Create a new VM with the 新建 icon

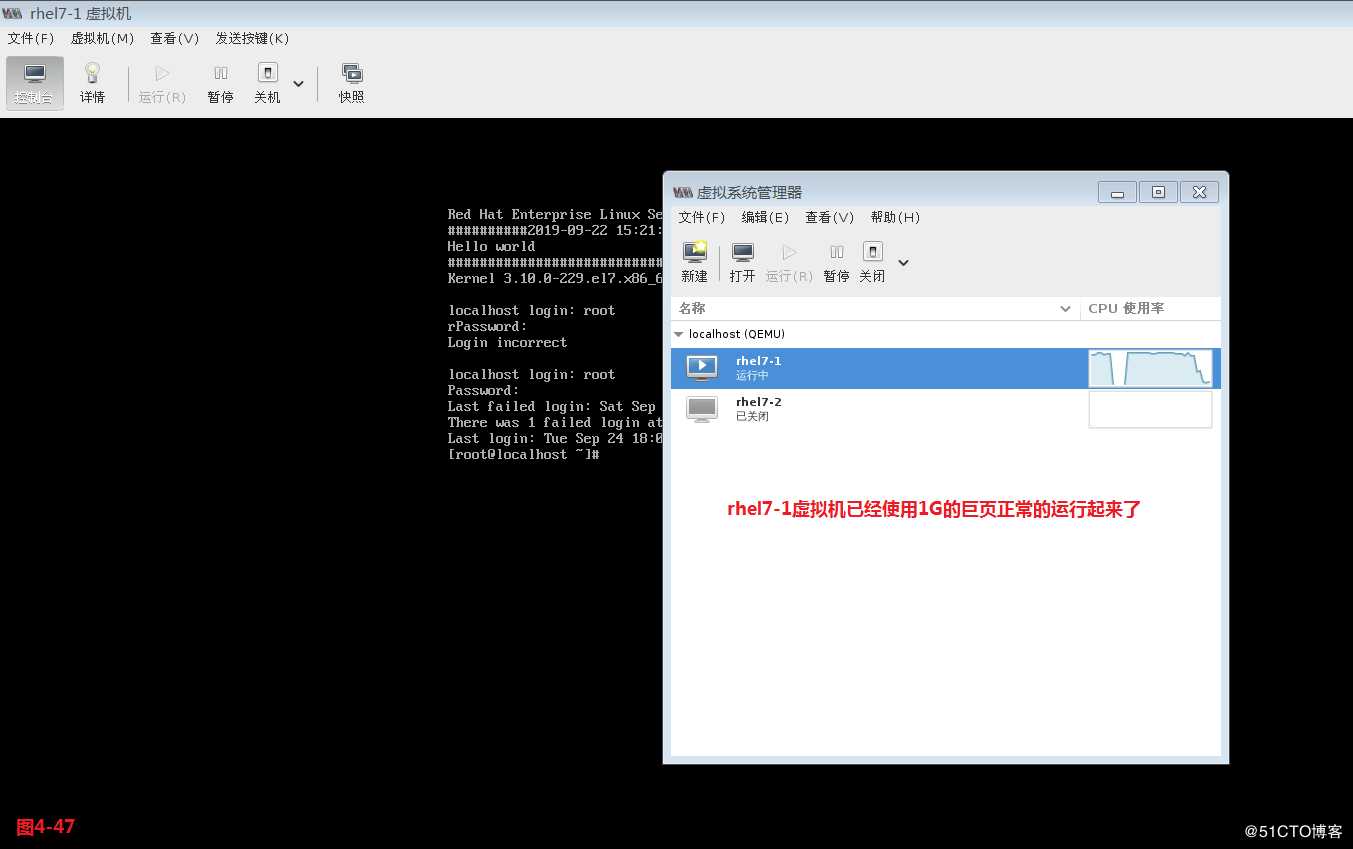pyautogui.click(x=694, y=262)
